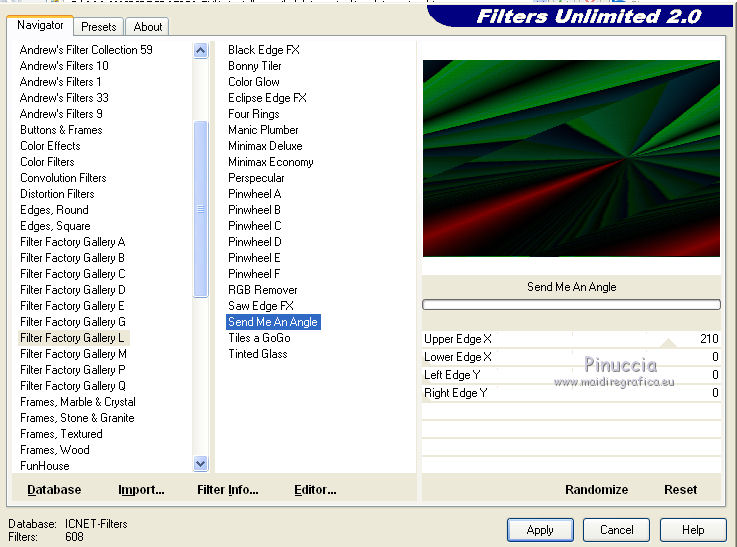Select Frames, Marble & Crystal
Screen dimensions: 737x547
tap(78, 401)
